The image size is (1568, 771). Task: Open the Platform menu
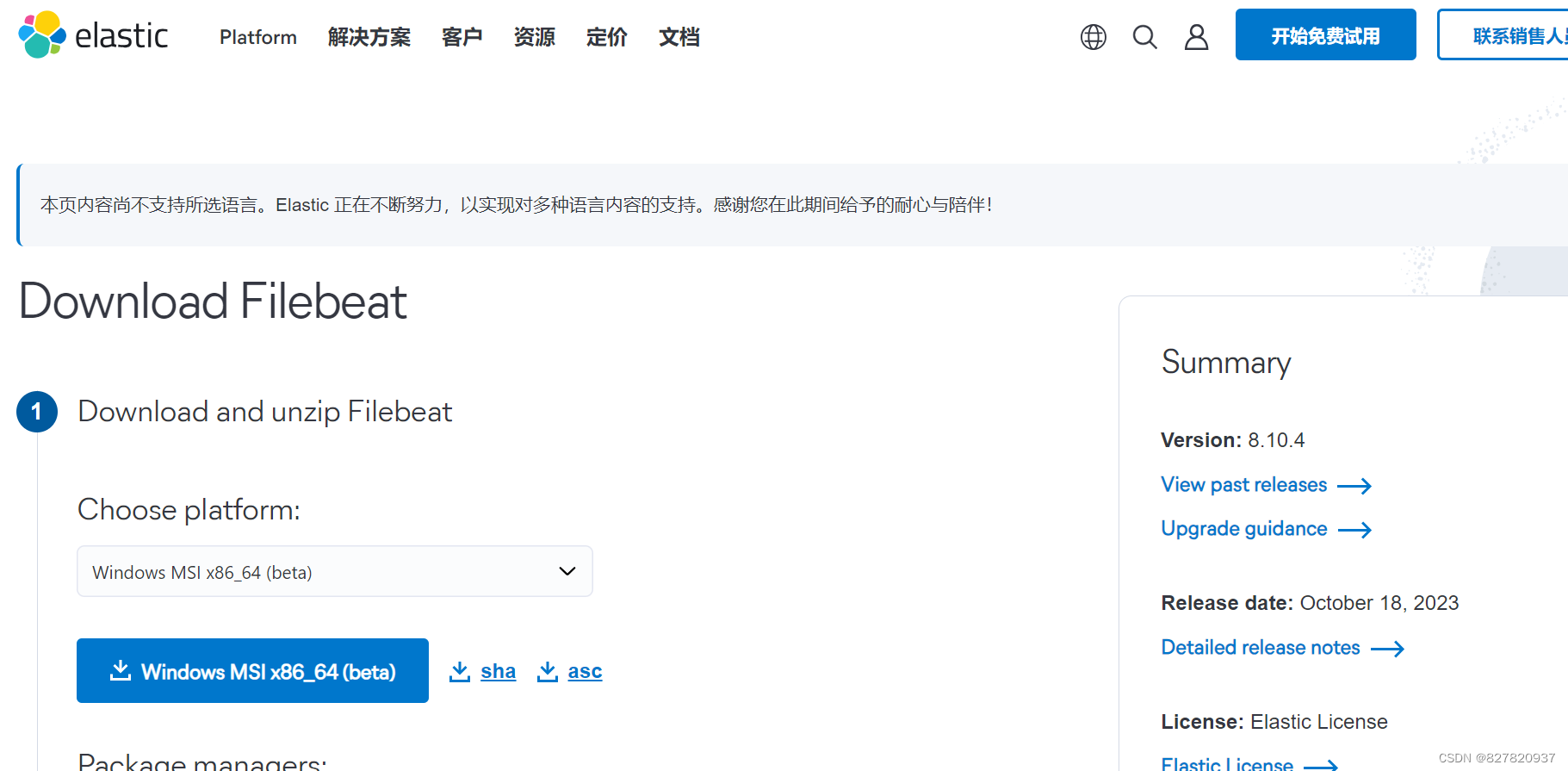[258, 37]
